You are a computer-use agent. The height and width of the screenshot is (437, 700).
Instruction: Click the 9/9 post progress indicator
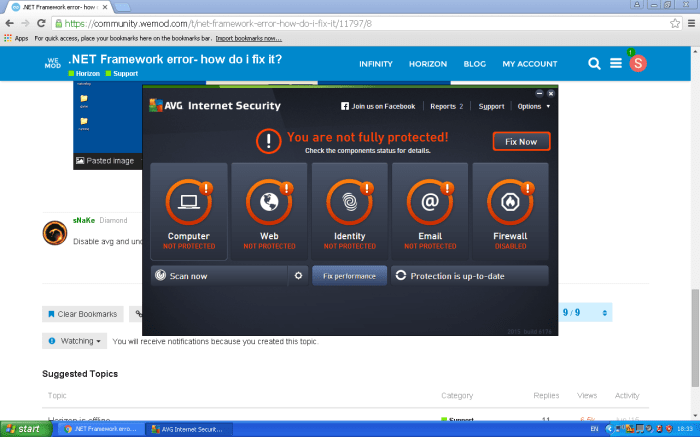(585, 312)
